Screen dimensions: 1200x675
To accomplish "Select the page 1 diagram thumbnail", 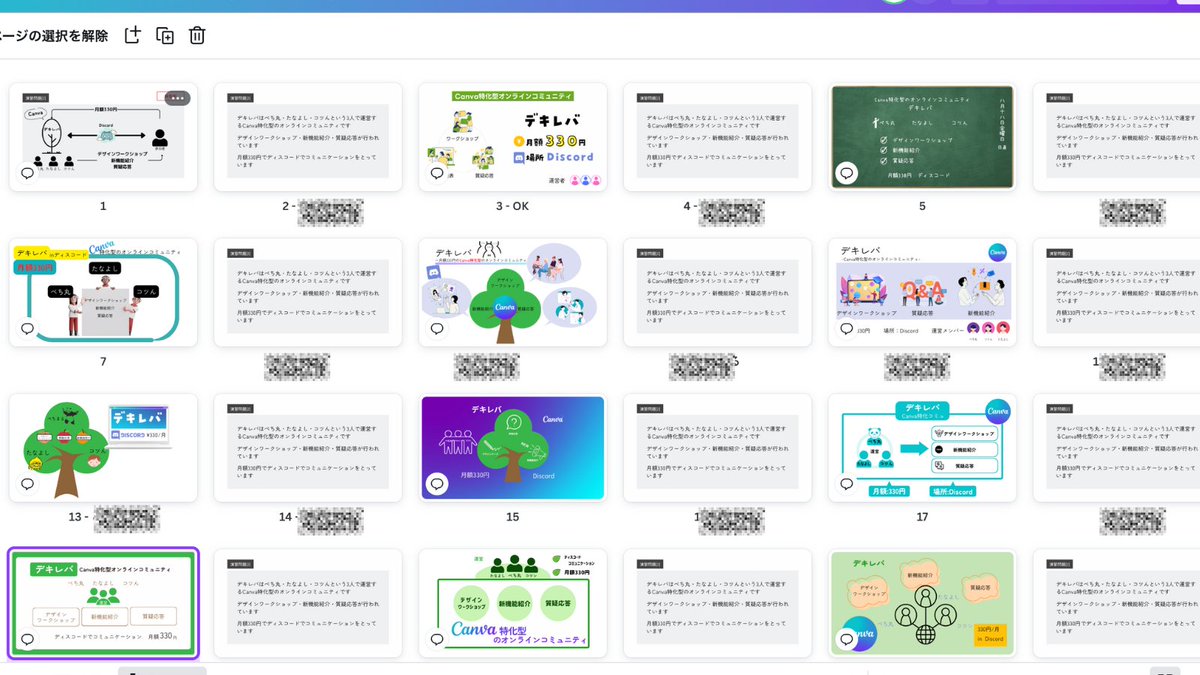I will pyautogui.click(x=103, y=137).
